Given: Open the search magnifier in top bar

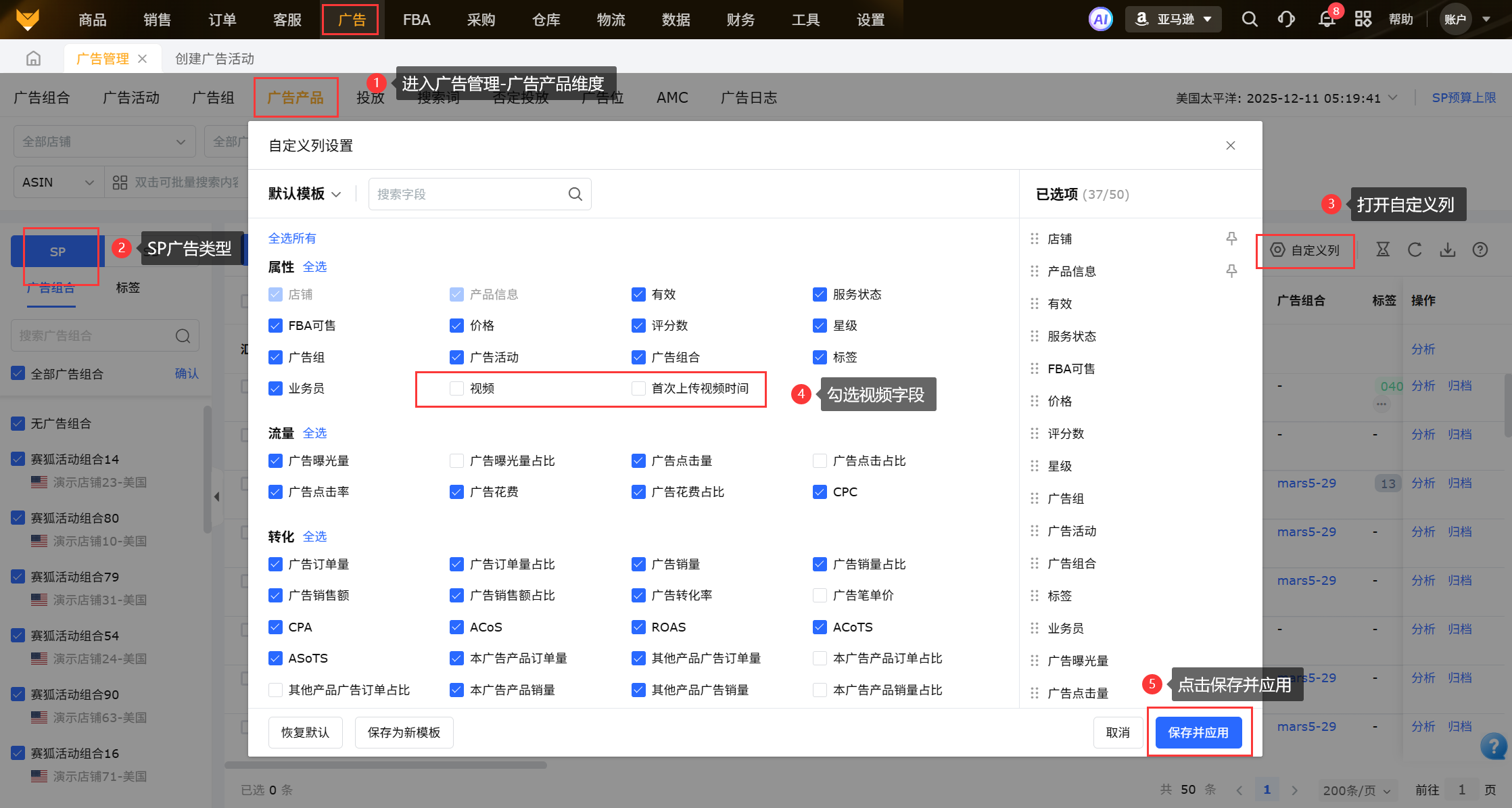Looking at the screenshot, I should pyautogui.click(x=1250, y=19).
